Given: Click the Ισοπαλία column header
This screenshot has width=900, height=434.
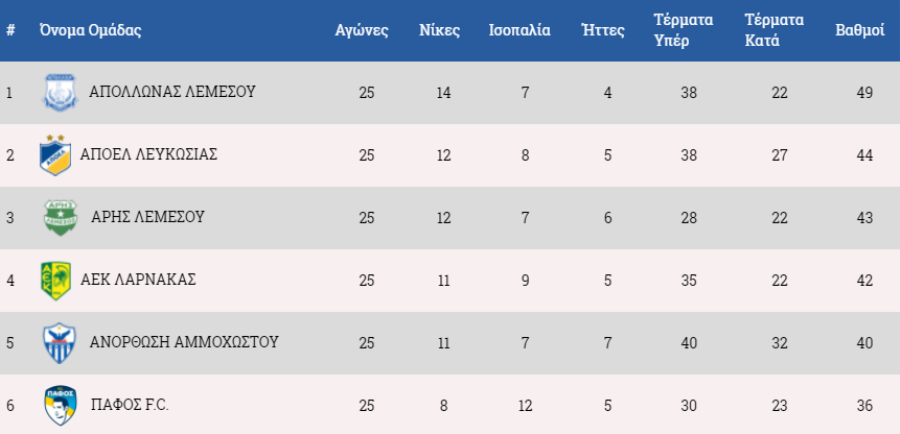Looking at the screenshot, I should 519,30.
